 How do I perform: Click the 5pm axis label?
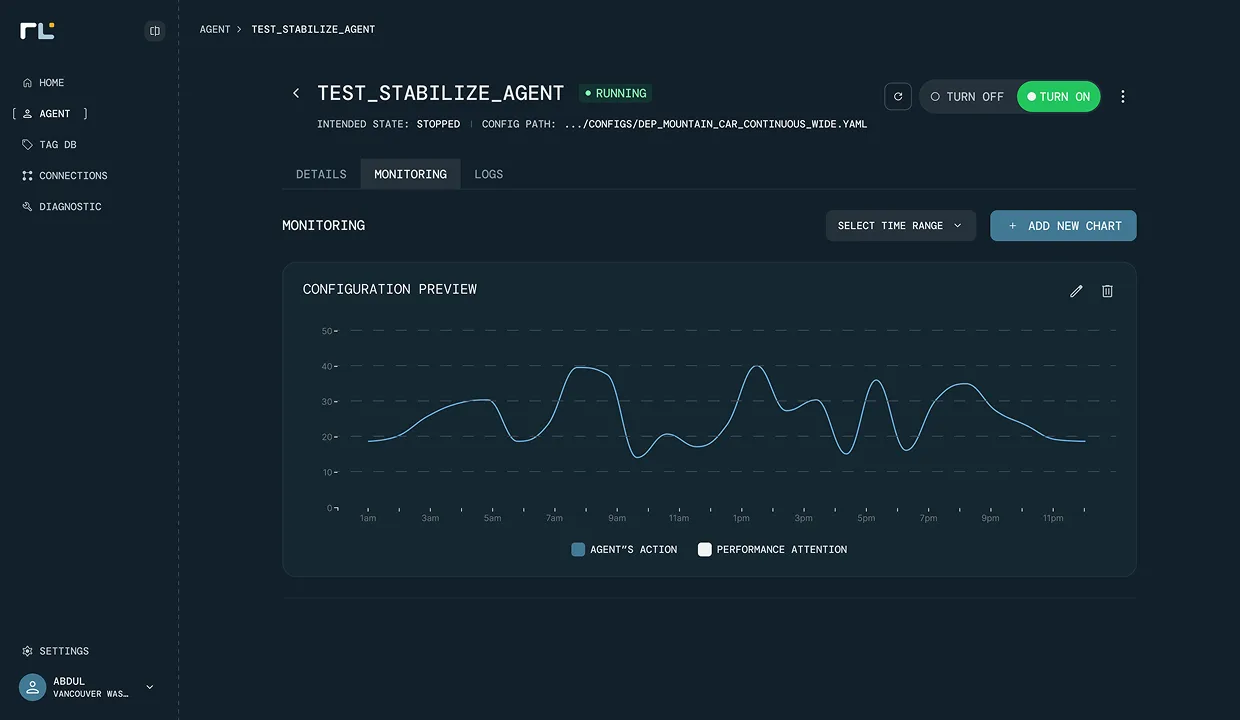[x=866, y=518]
